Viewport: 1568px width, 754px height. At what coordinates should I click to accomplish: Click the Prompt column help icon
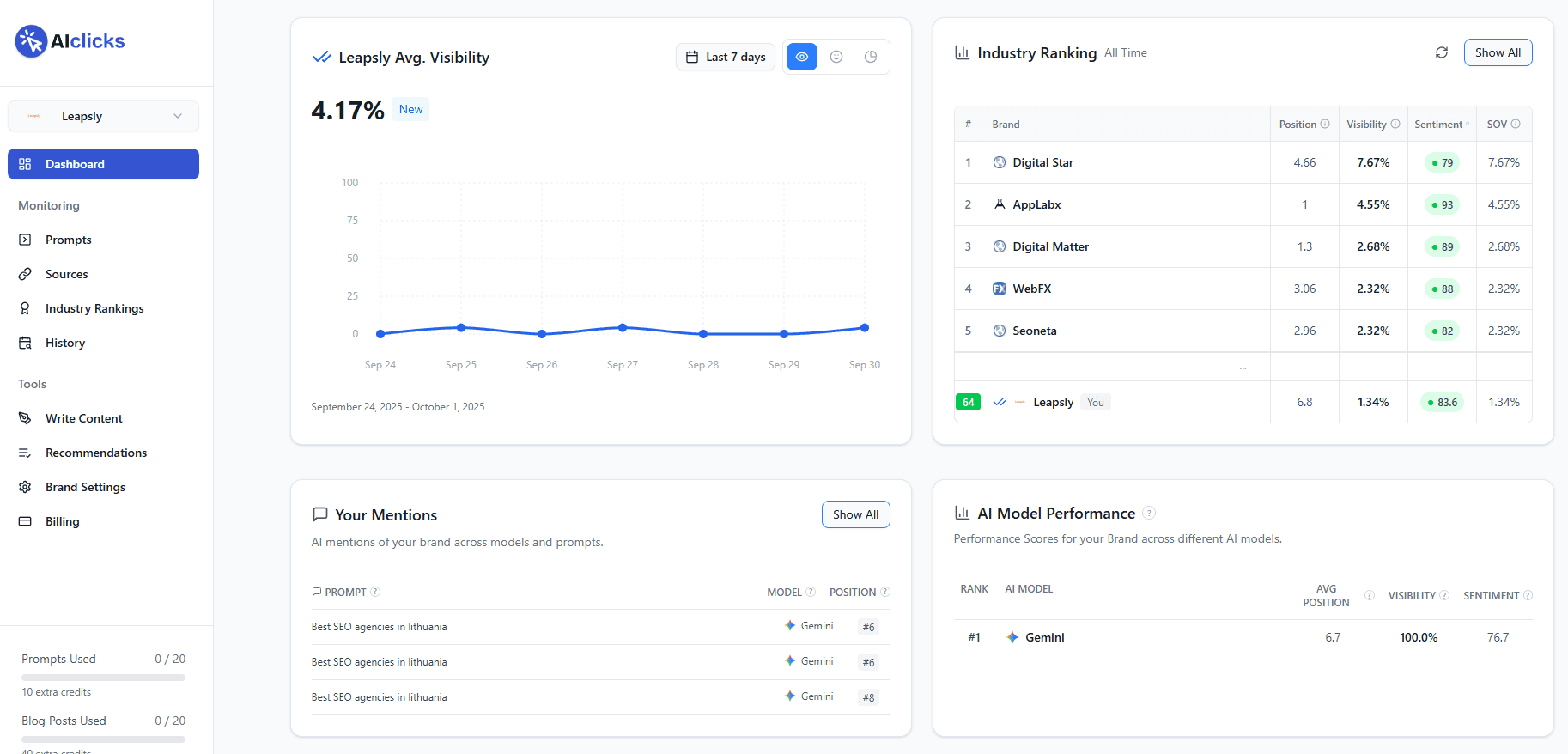(375, 592)
